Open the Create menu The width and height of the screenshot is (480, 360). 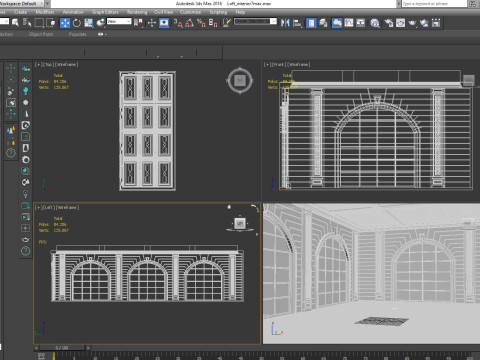pyautogui.click(x=20, y=12)
